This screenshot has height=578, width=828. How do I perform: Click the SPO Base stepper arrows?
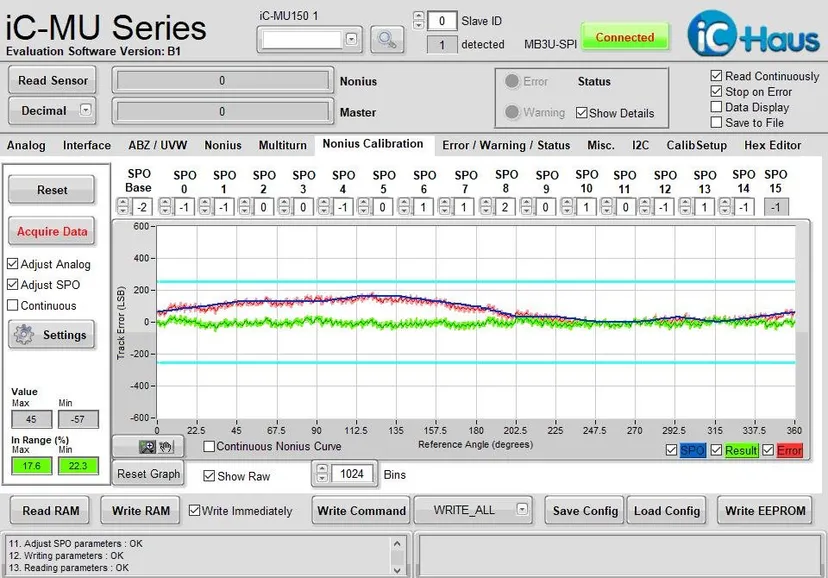tap(123, 206)
